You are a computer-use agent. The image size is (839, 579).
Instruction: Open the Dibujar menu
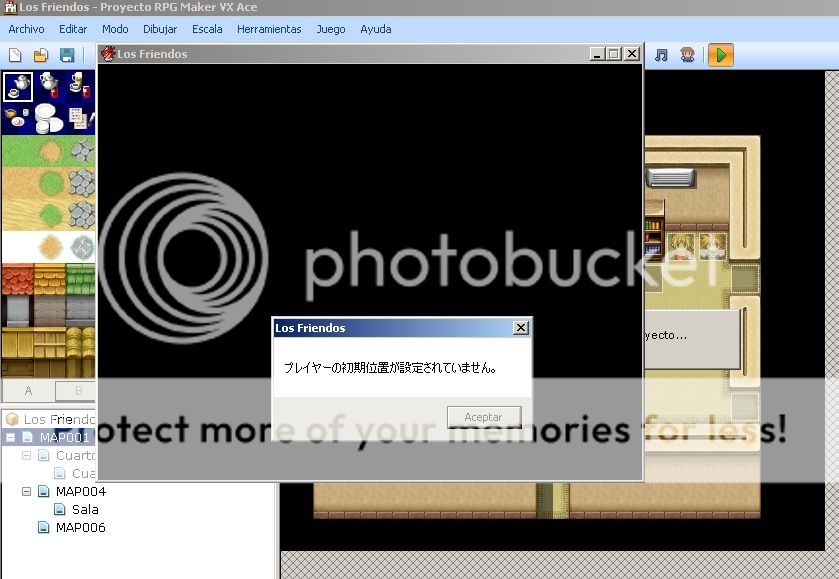[x=160, y=29]
